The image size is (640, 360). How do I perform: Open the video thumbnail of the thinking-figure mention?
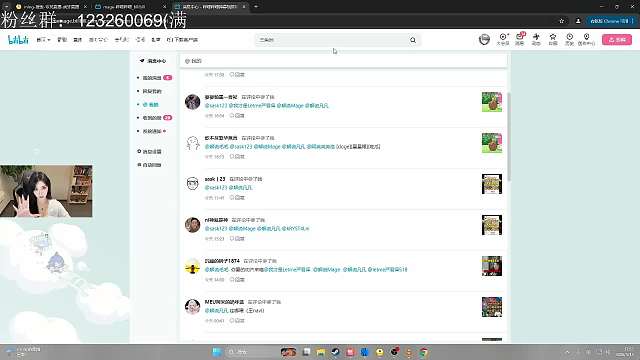(x=492, y=143)
